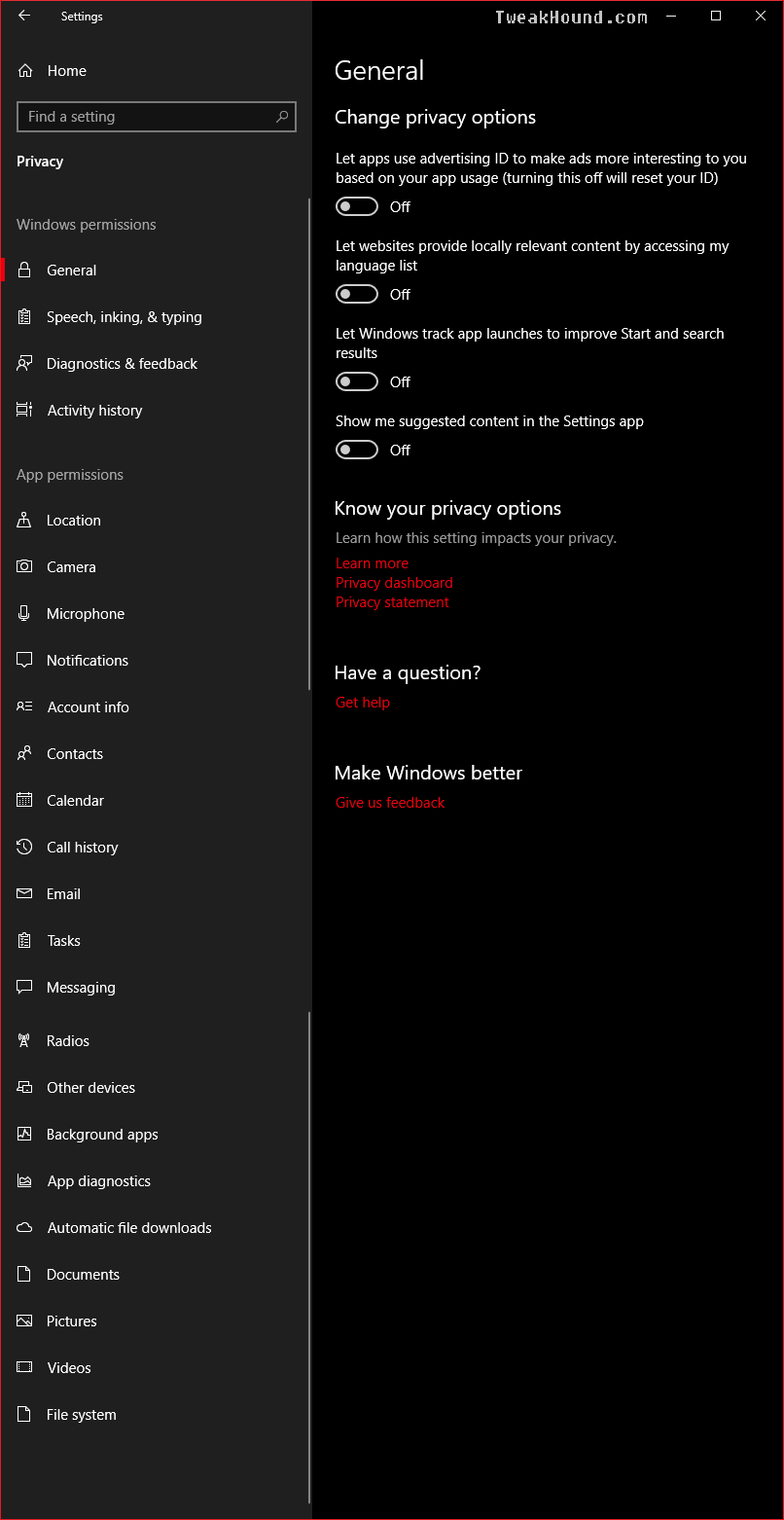Click the Home house icon
This screenshot has height=1520, width=784.
(25, 70)
